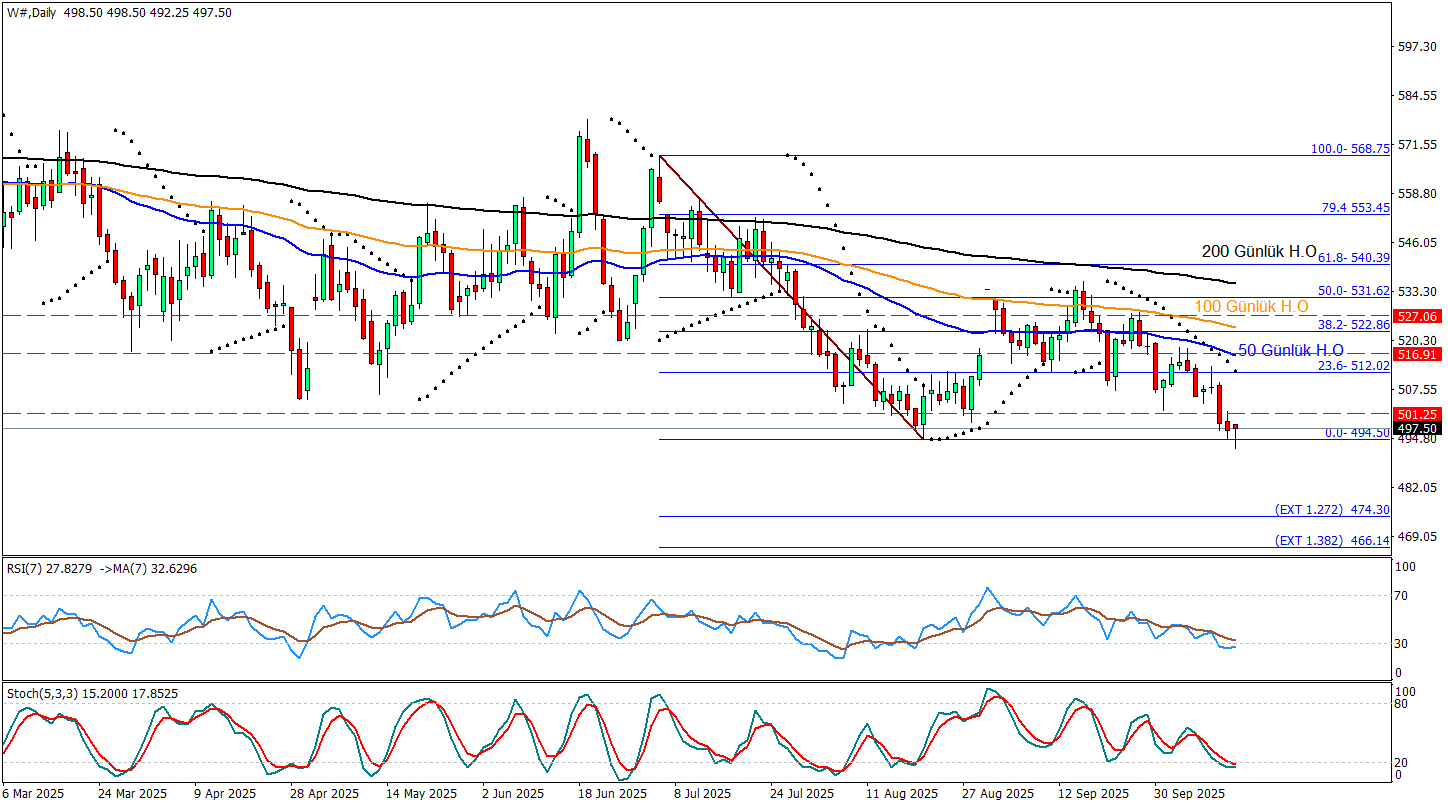Screen dimensions: 1448x806
Task: Select the 200 Günlük H.O label
Action: 1258,253
